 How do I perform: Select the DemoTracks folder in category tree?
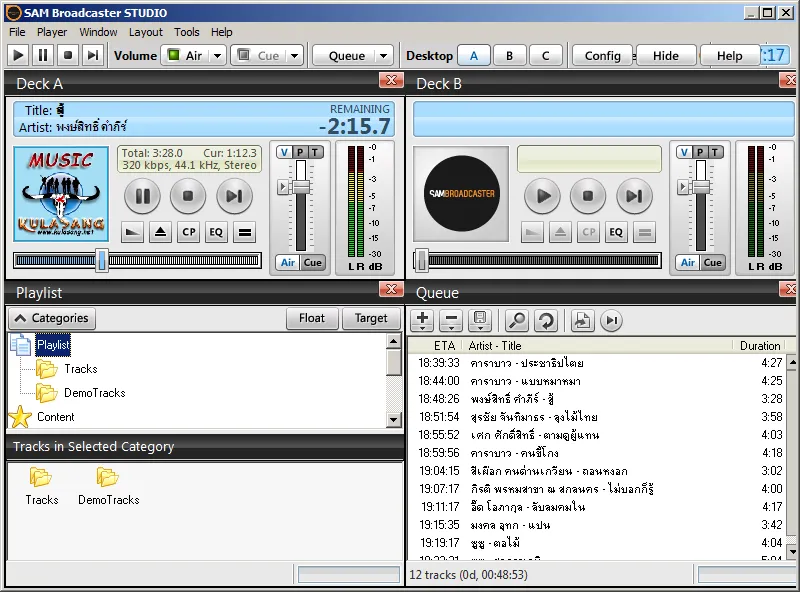(x=95, y=393)
